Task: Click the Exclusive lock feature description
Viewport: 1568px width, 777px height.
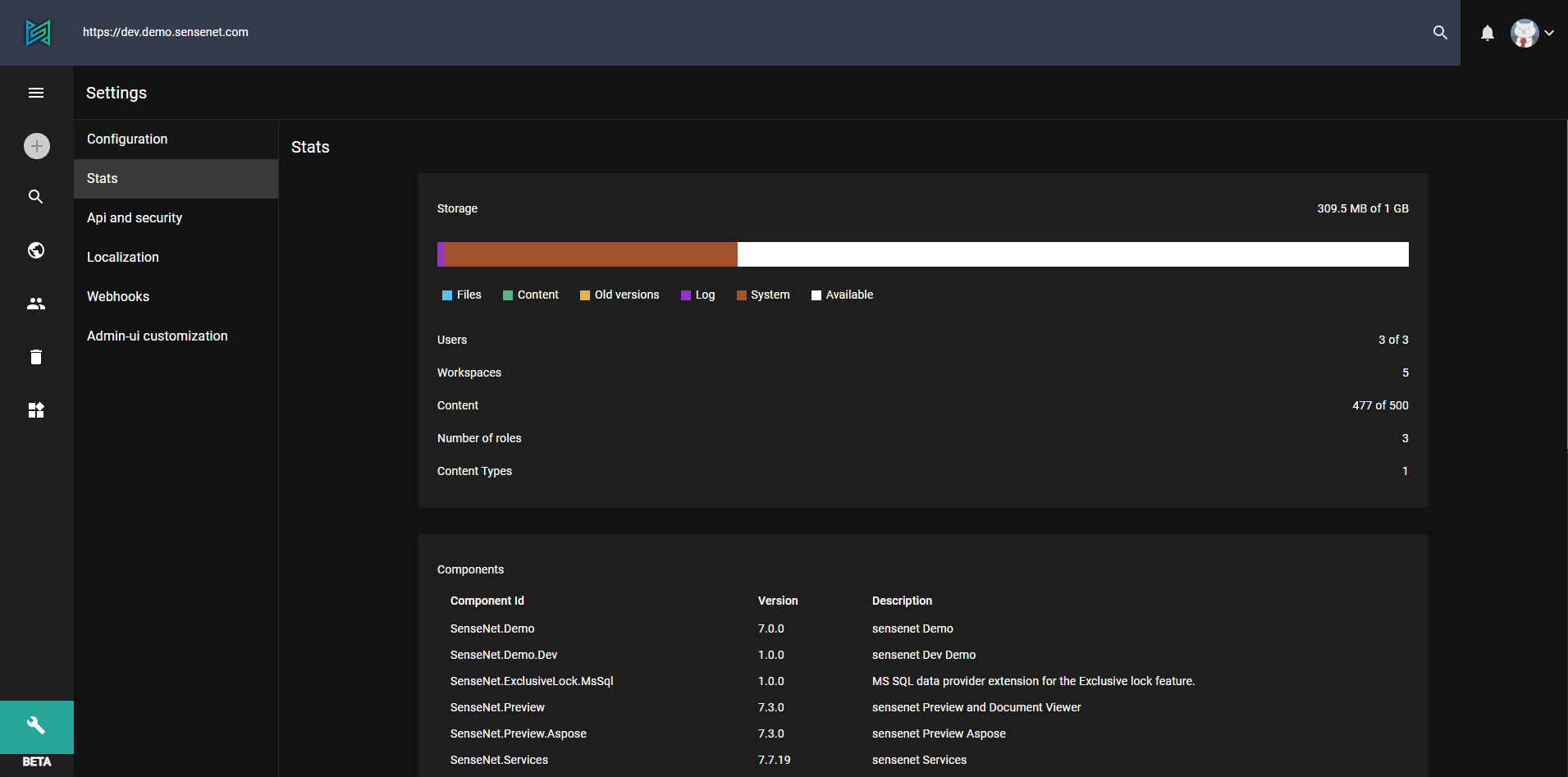Action: [1033, 681]
